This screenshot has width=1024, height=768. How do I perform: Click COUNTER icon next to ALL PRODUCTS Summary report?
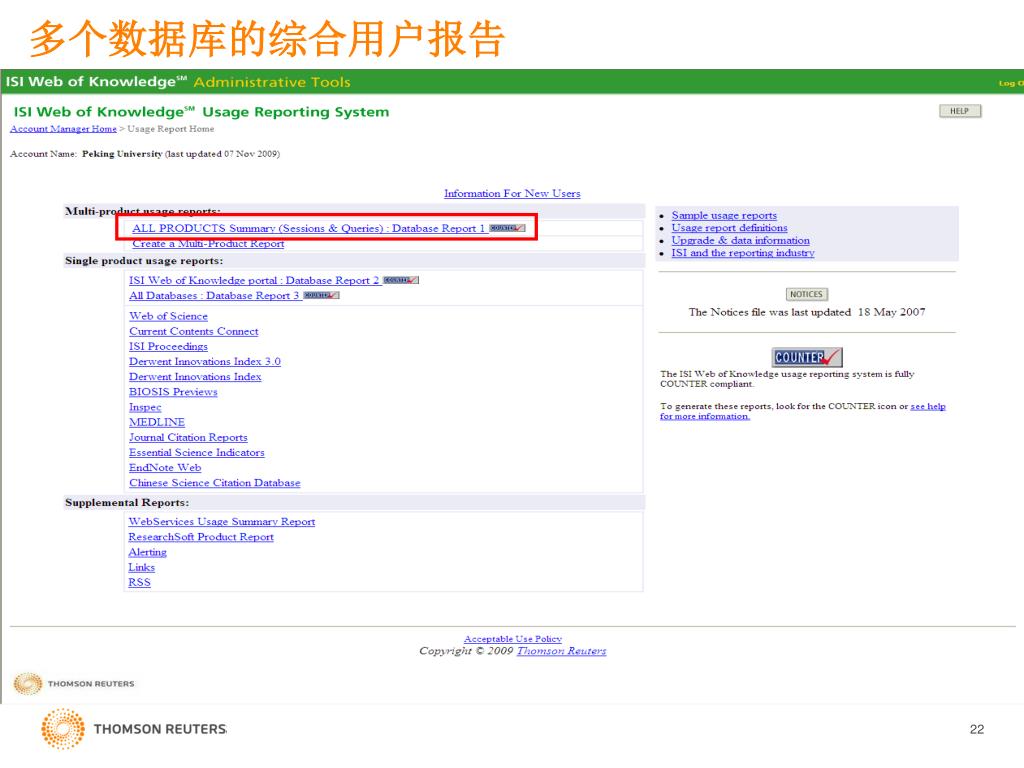point(507,229)
